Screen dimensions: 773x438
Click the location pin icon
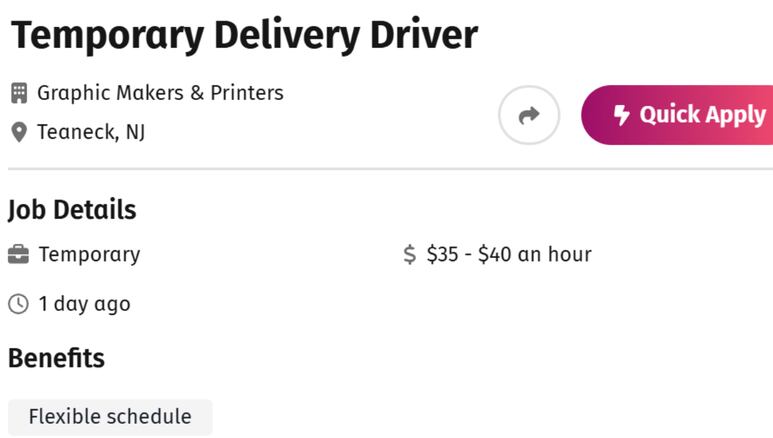pos(19,132)
